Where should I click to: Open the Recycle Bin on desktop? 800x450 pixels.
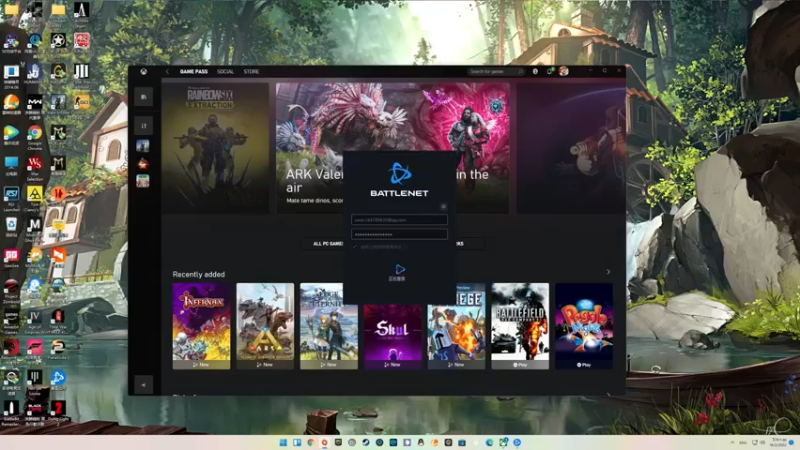click(x=11, y=228)
